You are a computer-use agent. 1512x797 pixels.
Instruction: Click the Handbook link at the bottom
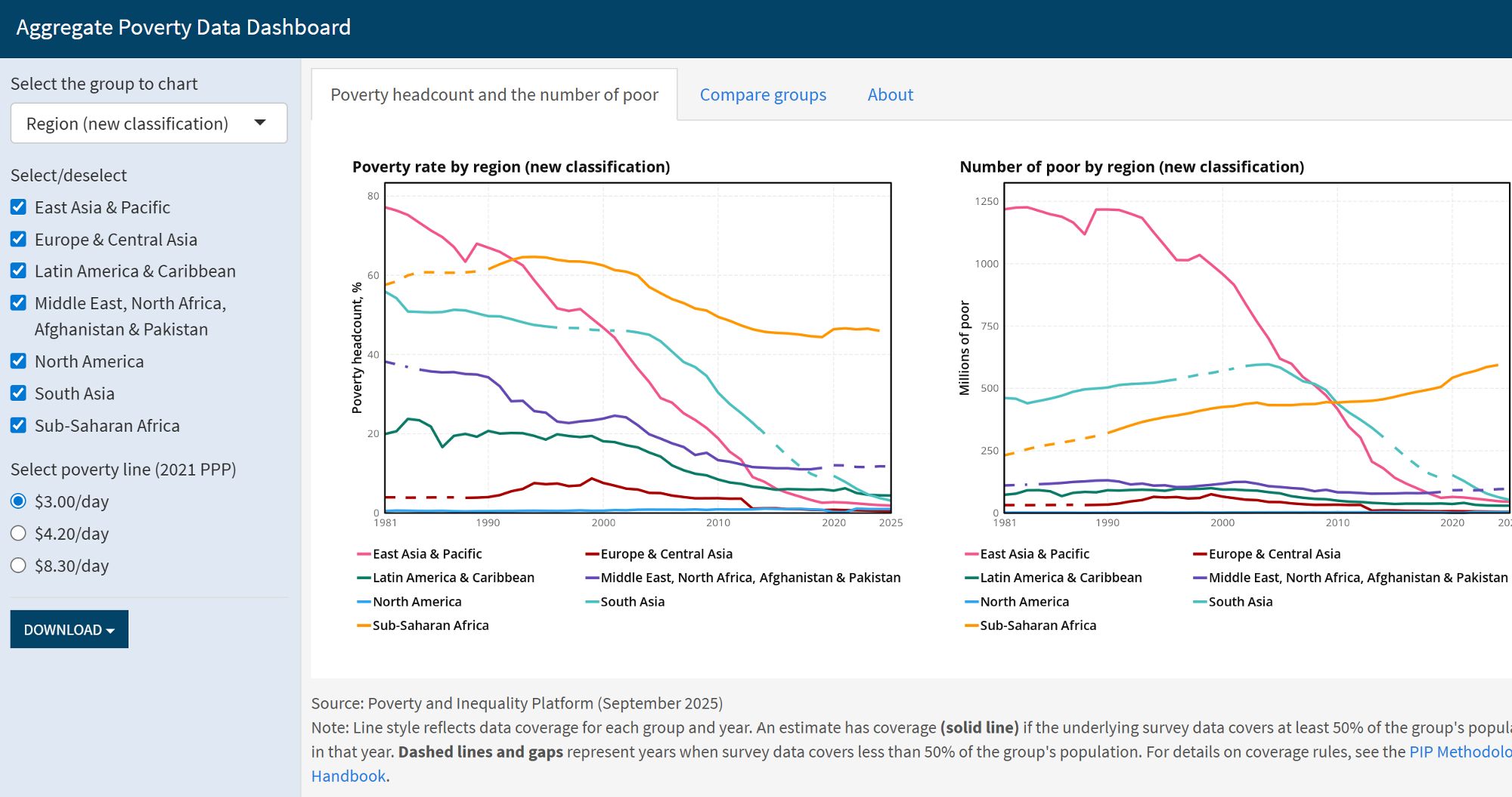(347, 776)
